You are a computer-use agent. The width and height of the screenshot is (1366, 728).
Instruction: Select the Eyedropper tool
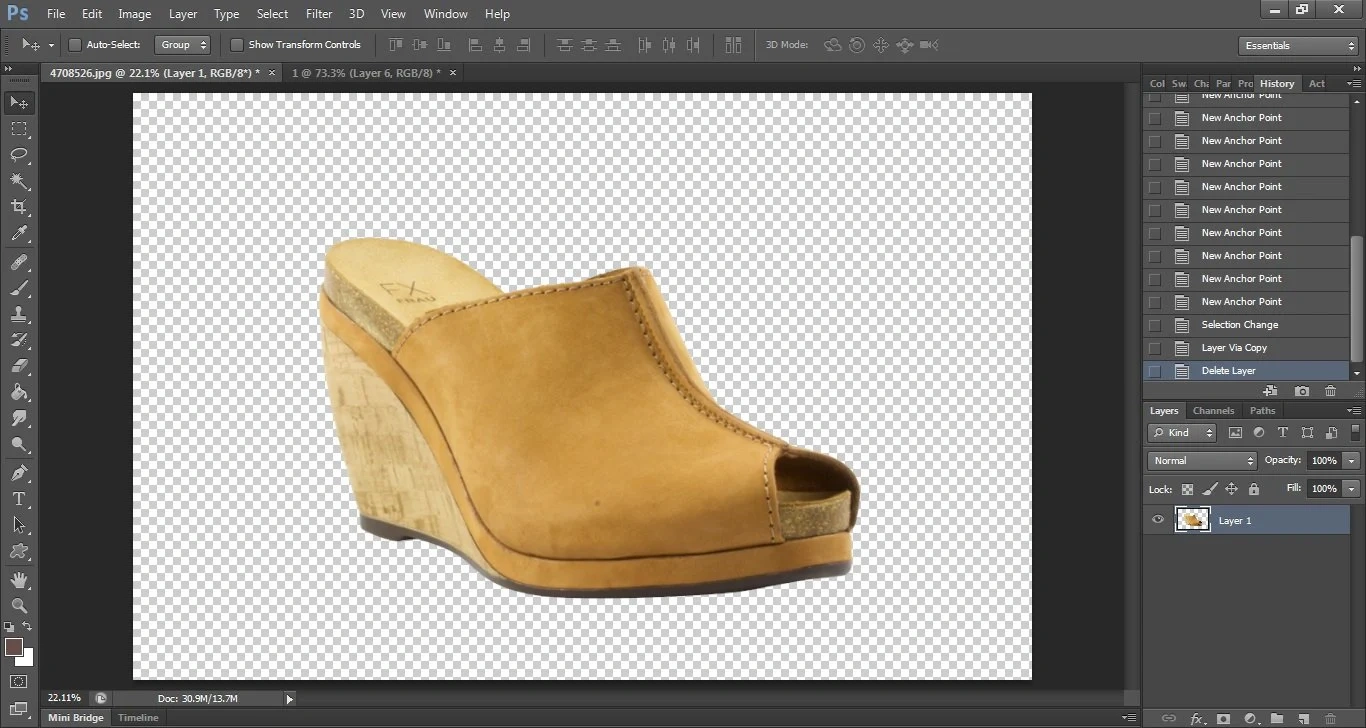click(20, 233)
